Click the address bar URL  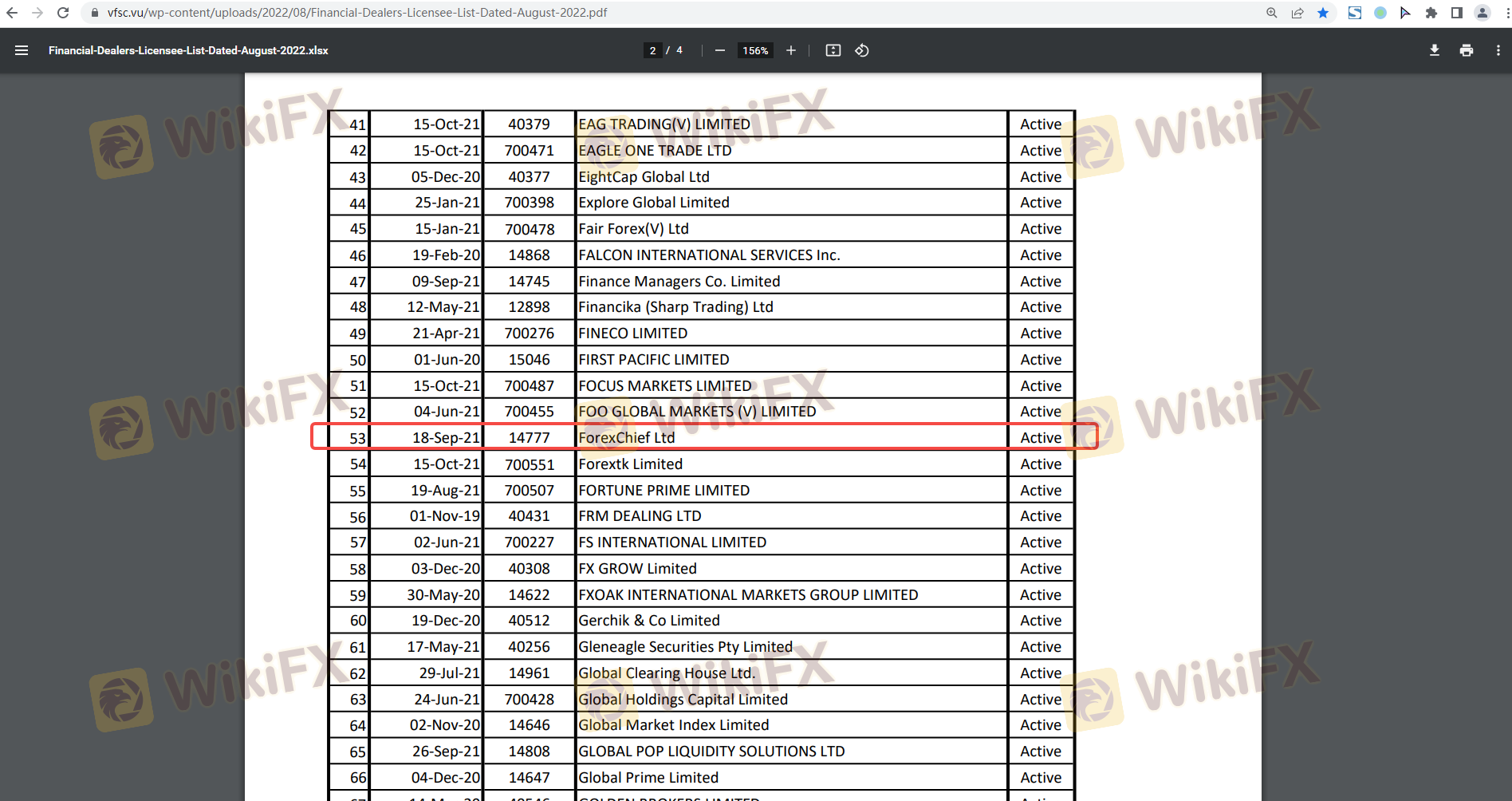[x=357, y=13]
